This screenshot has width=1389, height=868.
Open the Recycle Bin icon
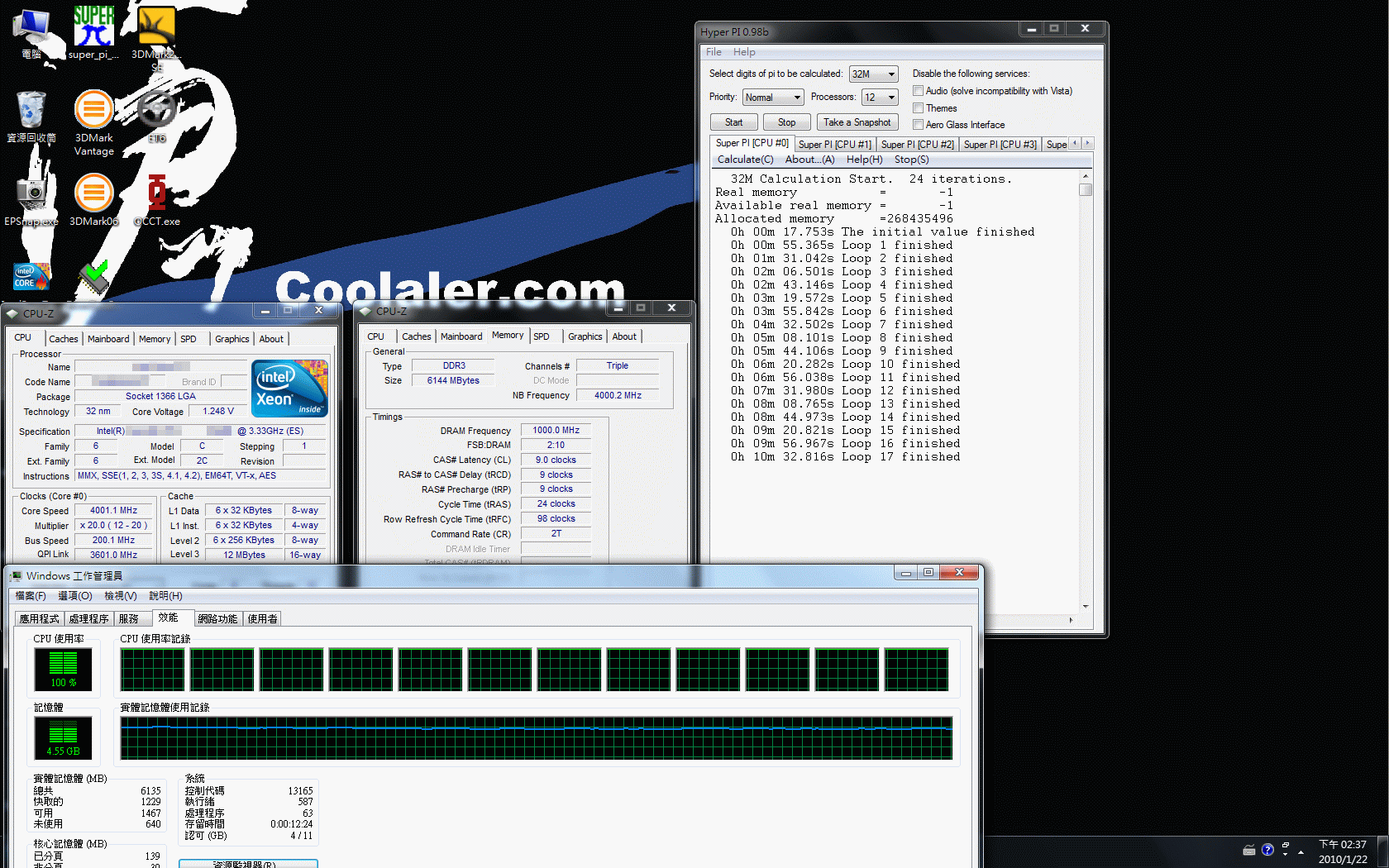31,117
